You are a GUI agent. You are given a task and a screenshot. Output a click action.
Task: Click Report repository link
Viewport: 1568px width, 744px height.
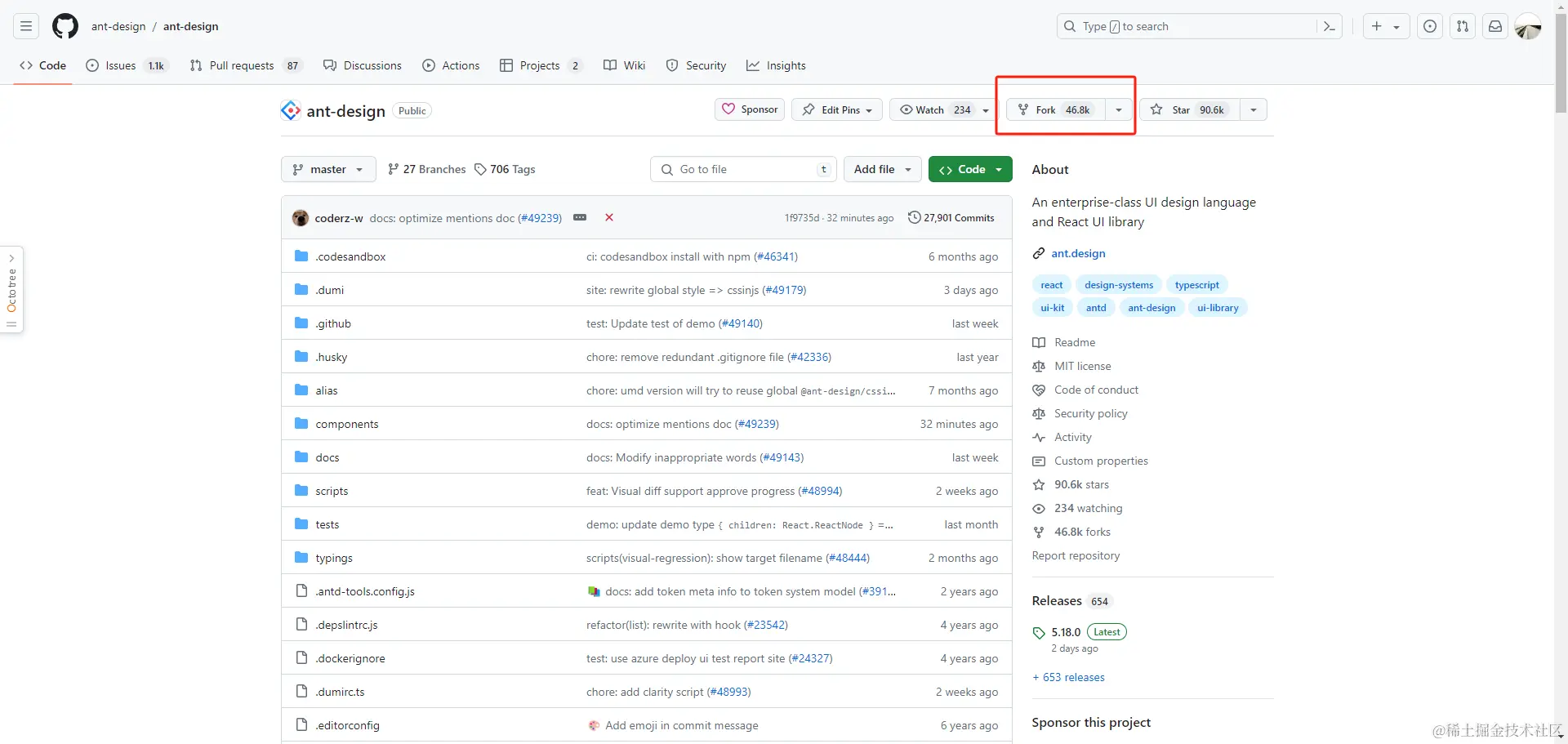coord(1076,555)
